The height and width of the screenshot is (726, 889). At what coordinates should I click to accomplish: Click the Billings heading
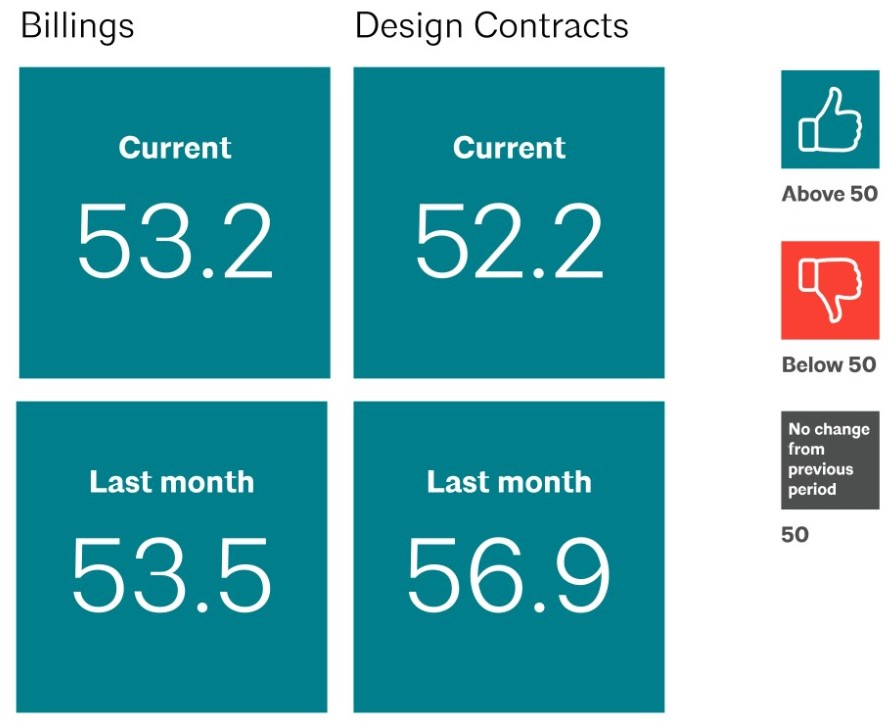77,26
